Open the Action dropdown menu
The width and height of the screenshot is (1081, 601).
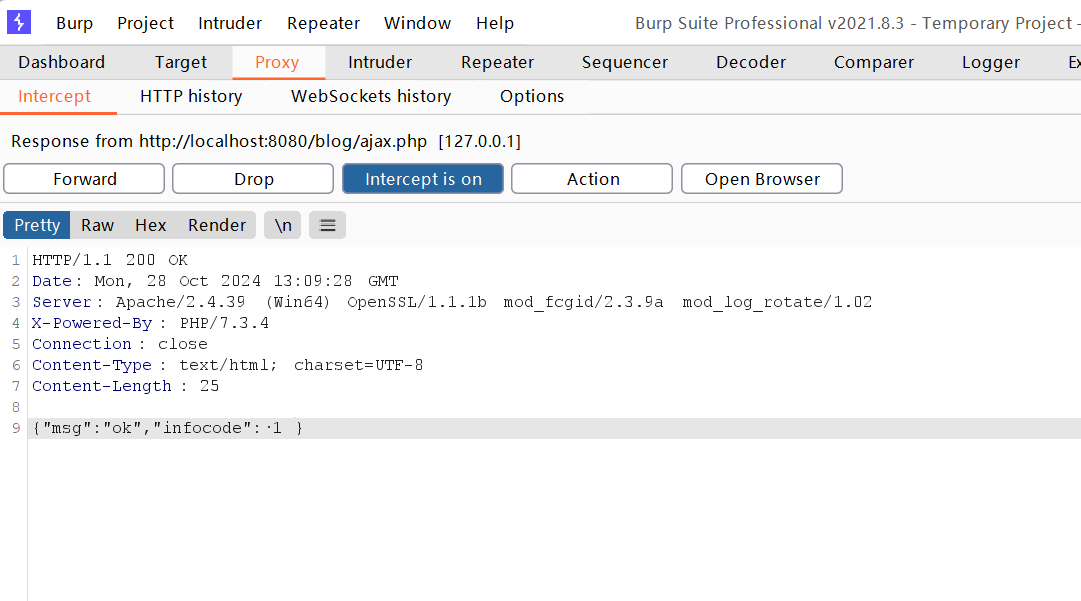tap(592, 179)
